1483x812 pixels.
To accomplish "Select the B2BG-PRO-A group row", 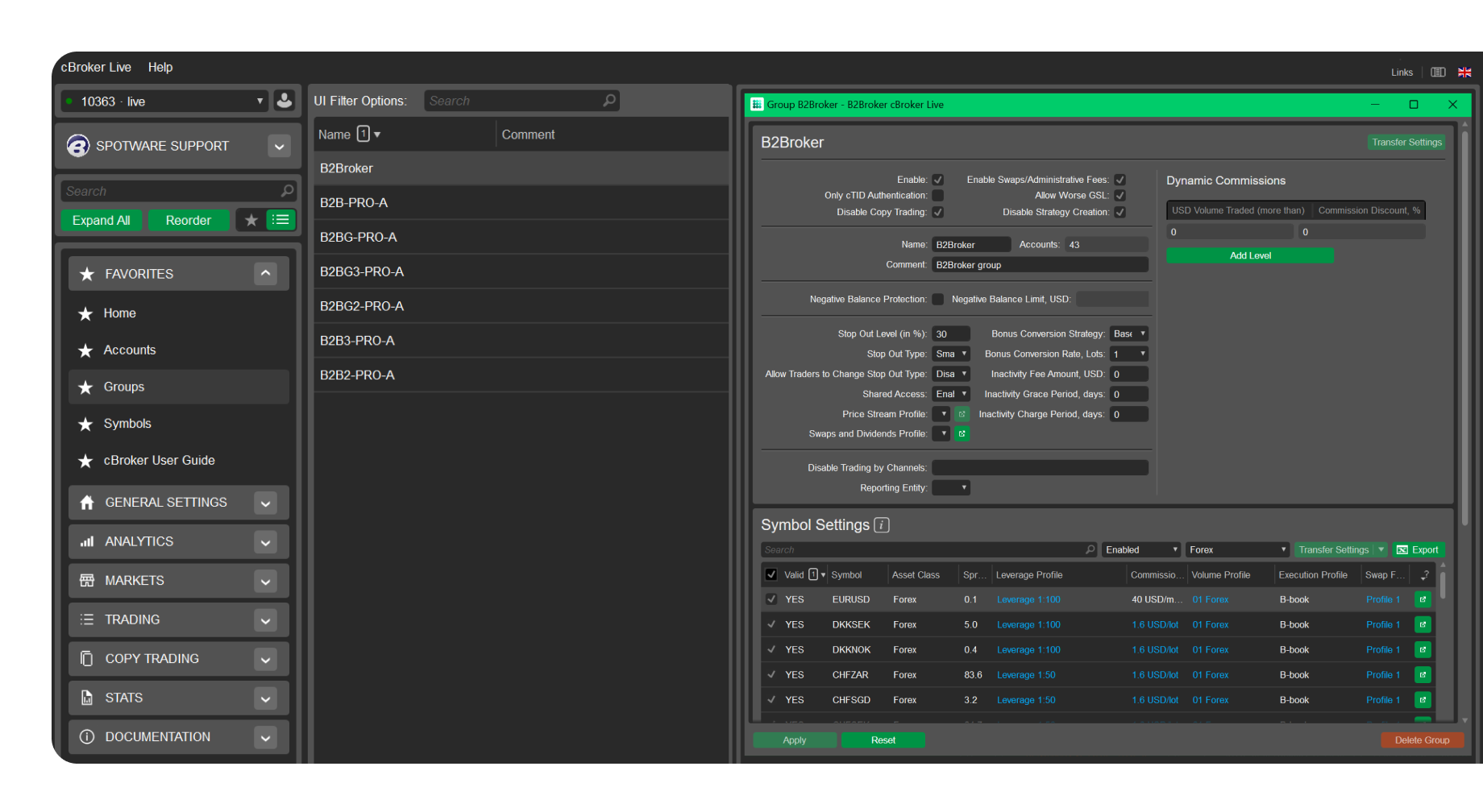I will [x=521, y=238].
